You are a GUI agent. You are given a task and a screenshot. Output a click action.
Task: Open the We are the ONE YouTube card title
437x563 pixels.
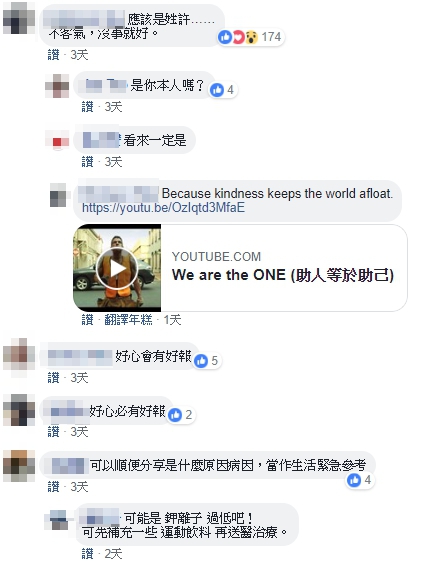(x=283, y=275)
